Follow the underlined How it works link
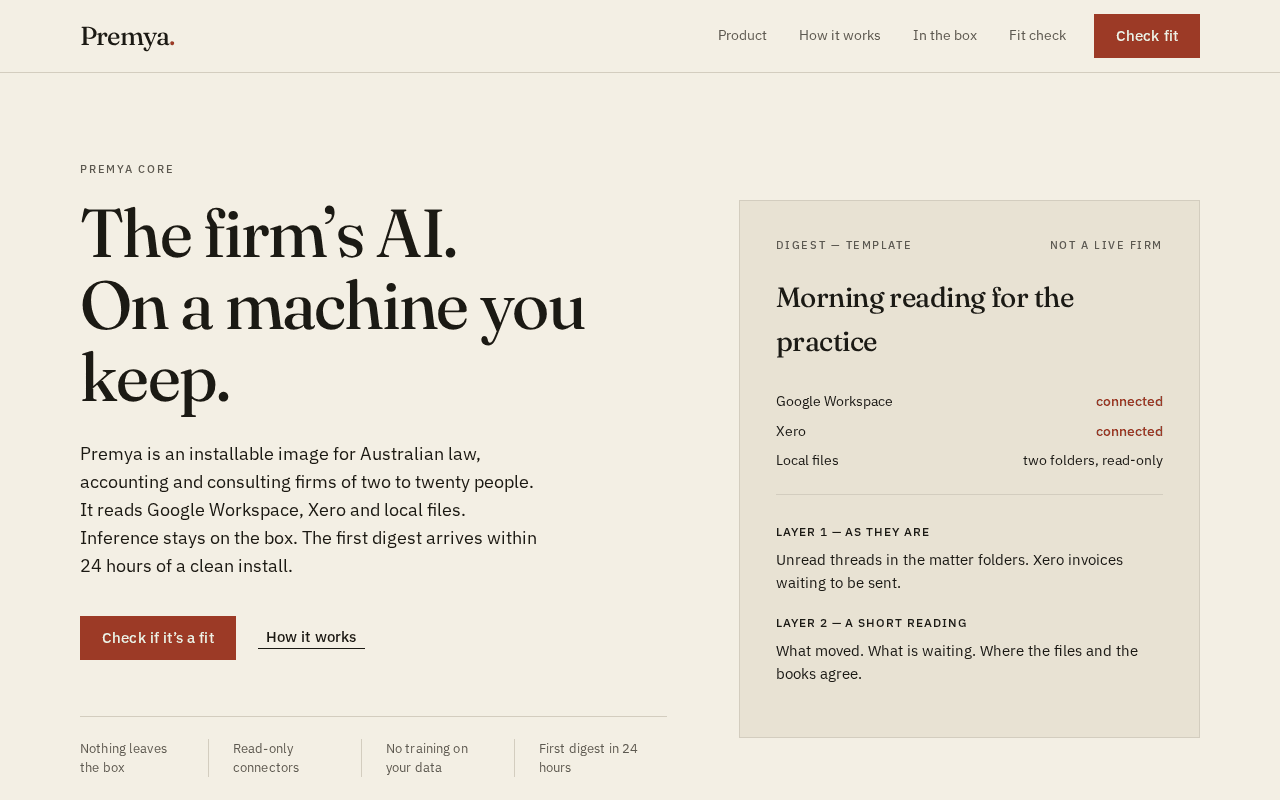Image resolution: width=1280 pixels, height=800 pixels. click(x=311, y=637)
